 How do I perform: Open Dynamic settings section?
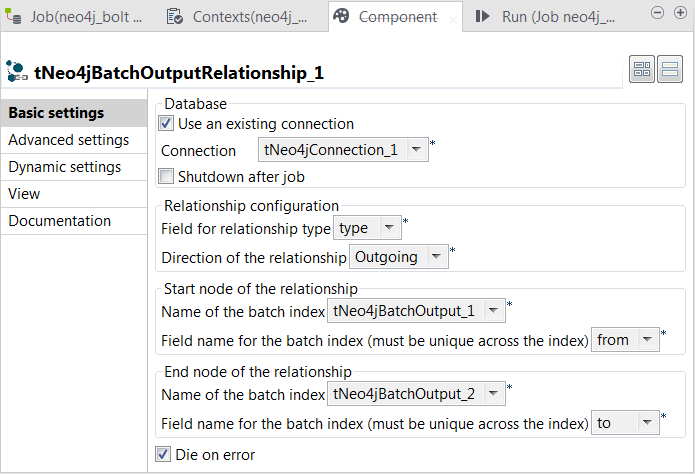click(x=65, y=167)
